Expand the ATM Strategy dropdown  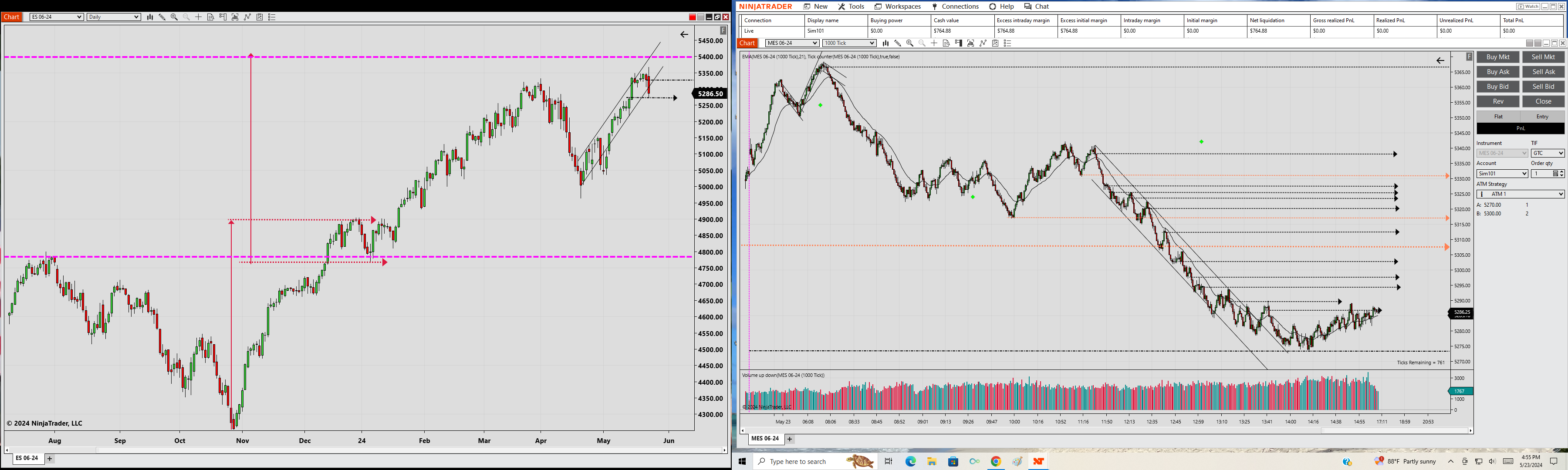click(x=1521, y=194)
